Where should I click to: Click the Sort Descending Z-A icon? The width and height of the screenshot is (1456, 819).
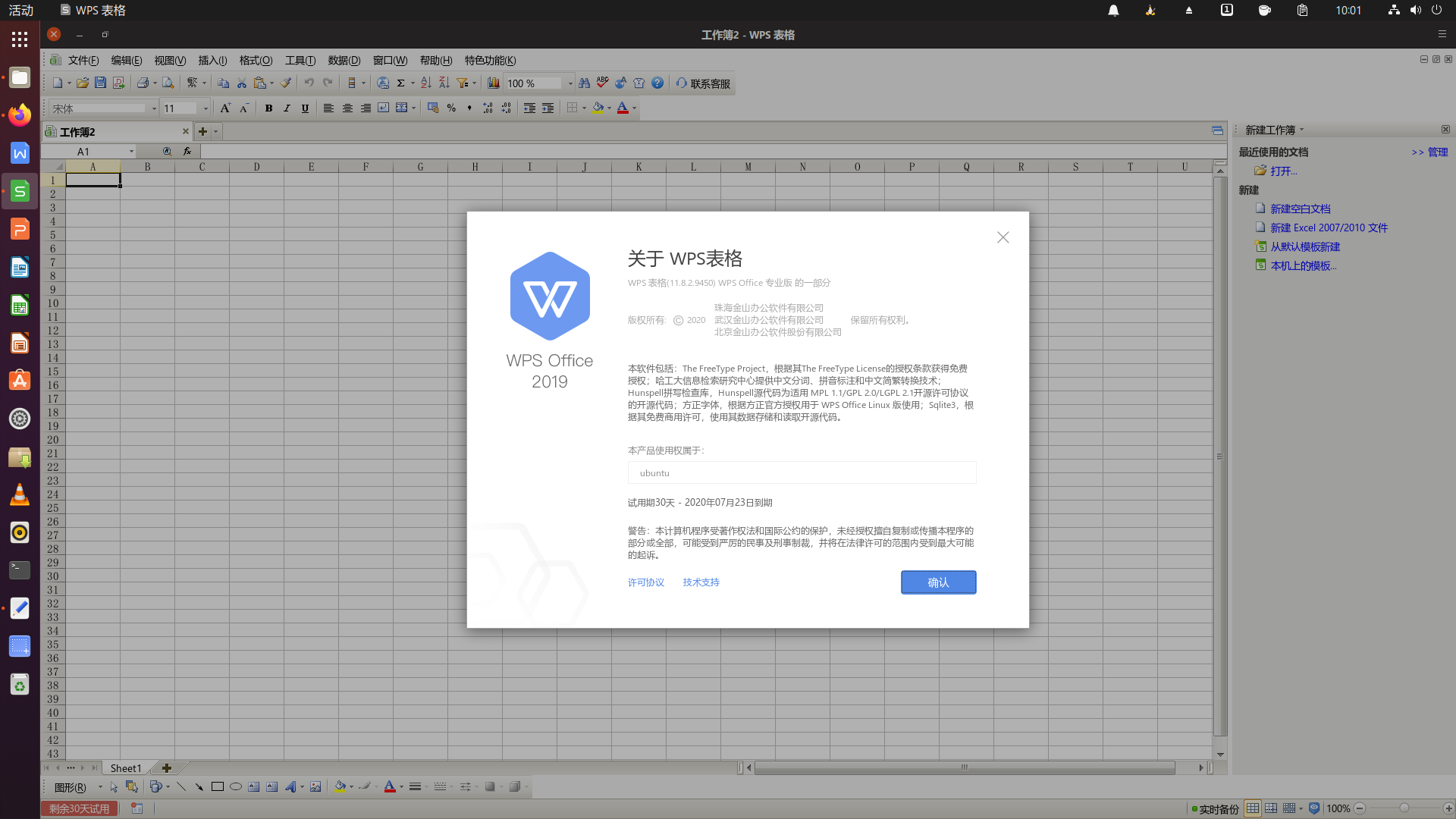point(444,83)
